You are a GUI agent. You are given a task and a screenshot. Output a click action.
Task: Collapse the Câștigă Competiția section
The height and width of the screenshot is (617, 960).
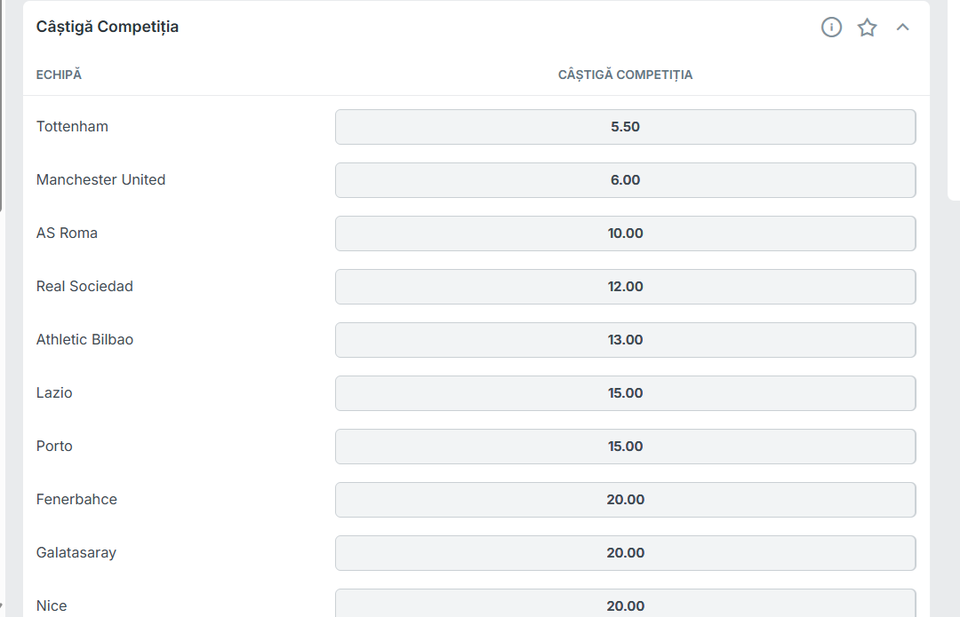[x=902, y=27]
